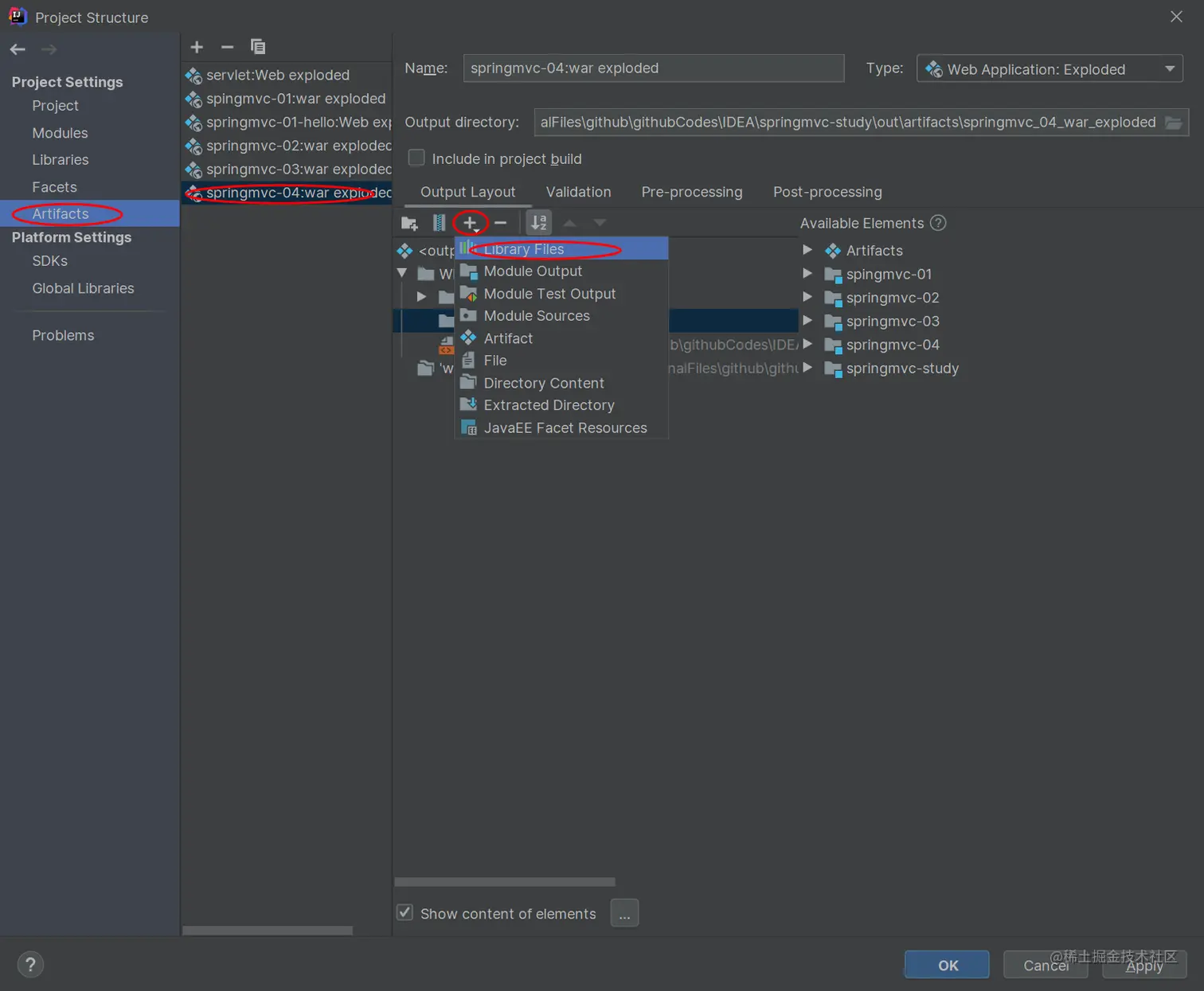Choose Extracted Directory menu item

tap(561, 405)
